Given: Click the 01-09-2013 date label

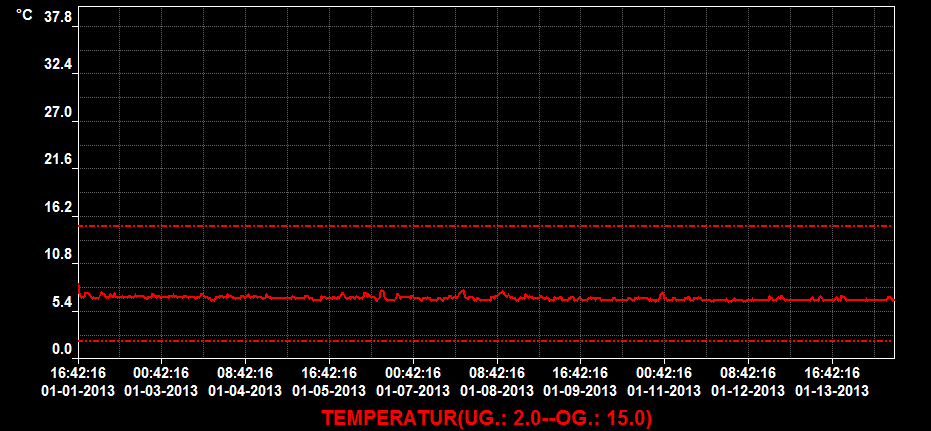Looking at the screenshot, I should [x=580, y=391].
